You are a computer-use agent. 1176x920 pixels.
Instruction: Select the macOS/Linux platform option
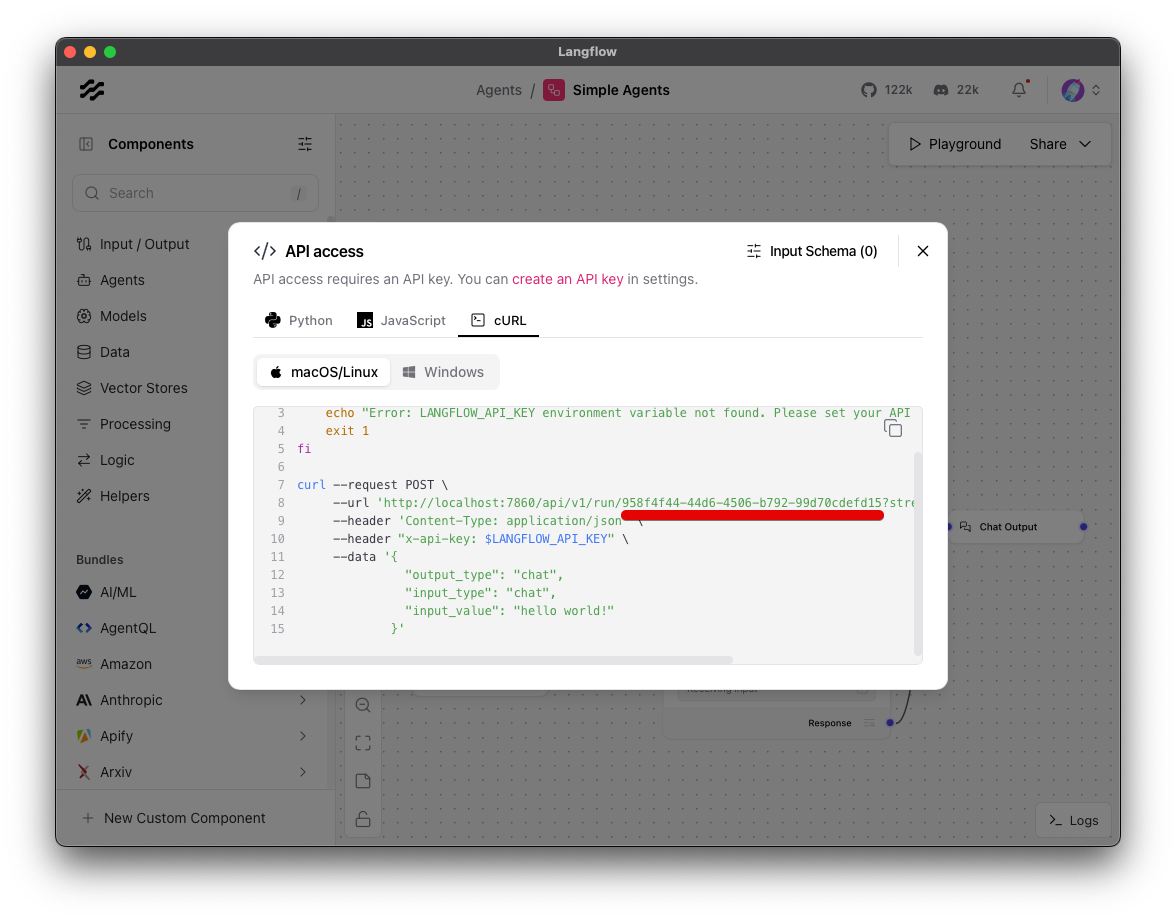pos(322,371)
